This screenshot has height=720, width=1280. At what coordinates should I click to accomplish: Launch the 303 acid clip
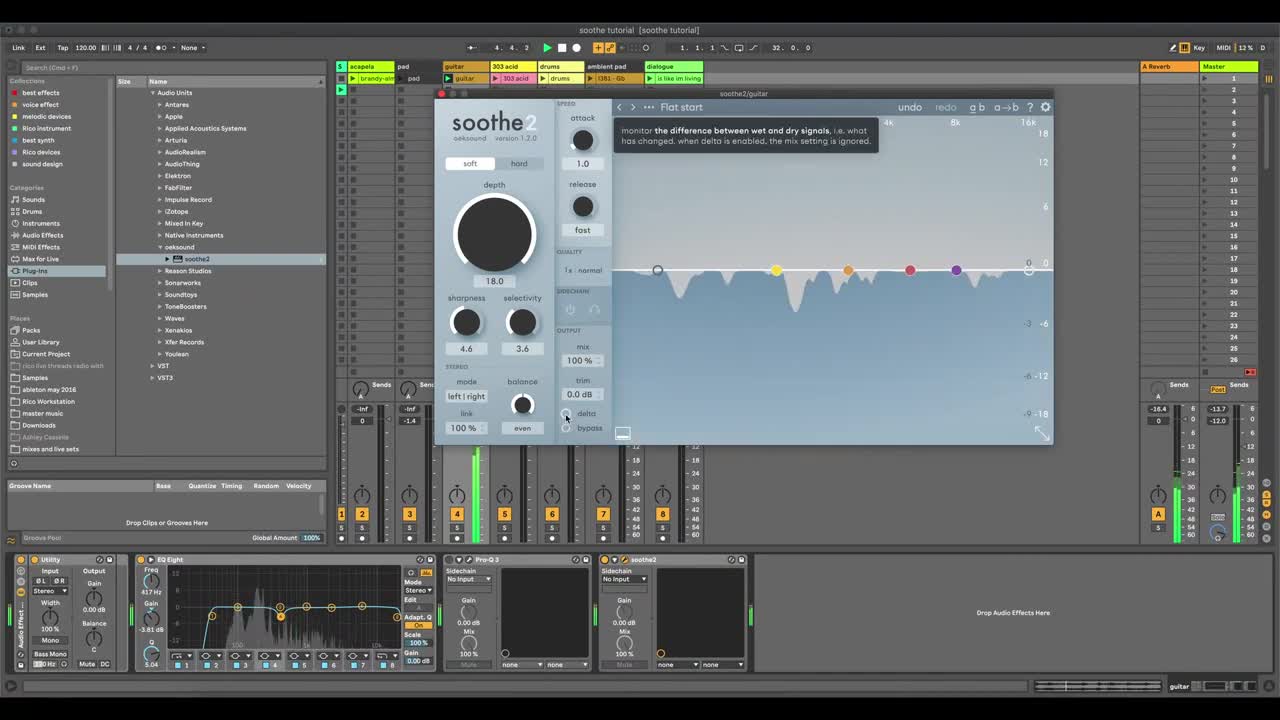pyautogui.click(x=497, y=78)
